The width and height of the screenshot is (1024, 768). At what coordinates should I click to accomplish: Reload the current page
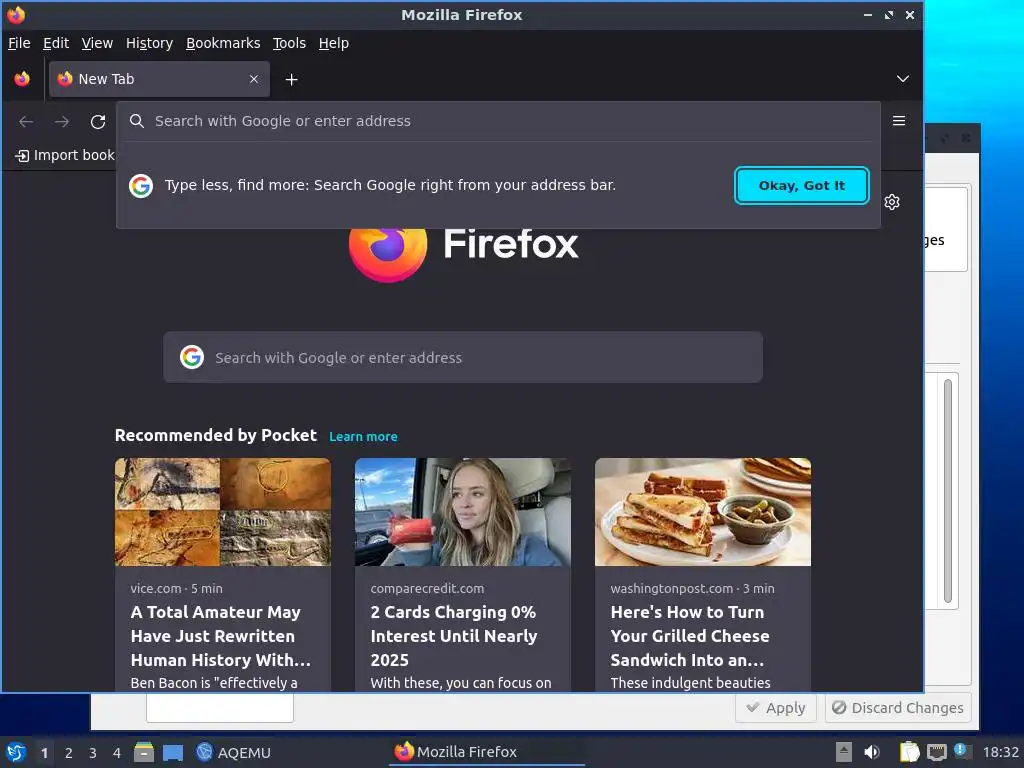point(98,121)
